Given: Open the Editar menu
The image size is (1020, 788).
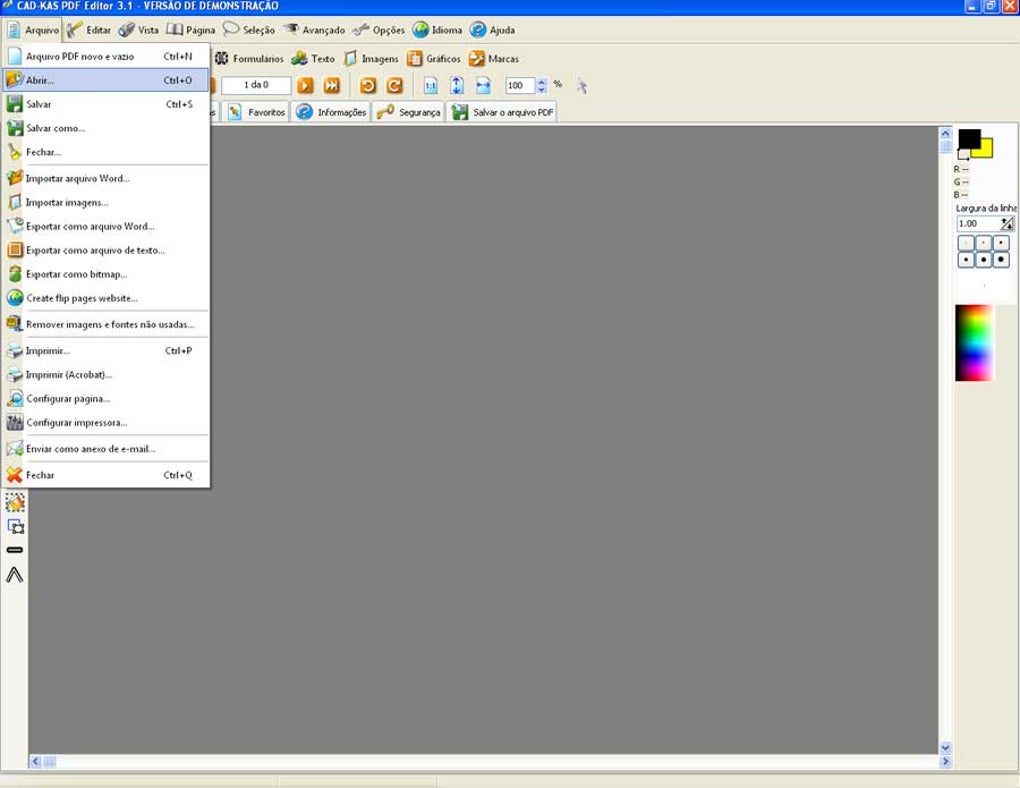Looking at the screenshot, I should [x=89, y=30].
